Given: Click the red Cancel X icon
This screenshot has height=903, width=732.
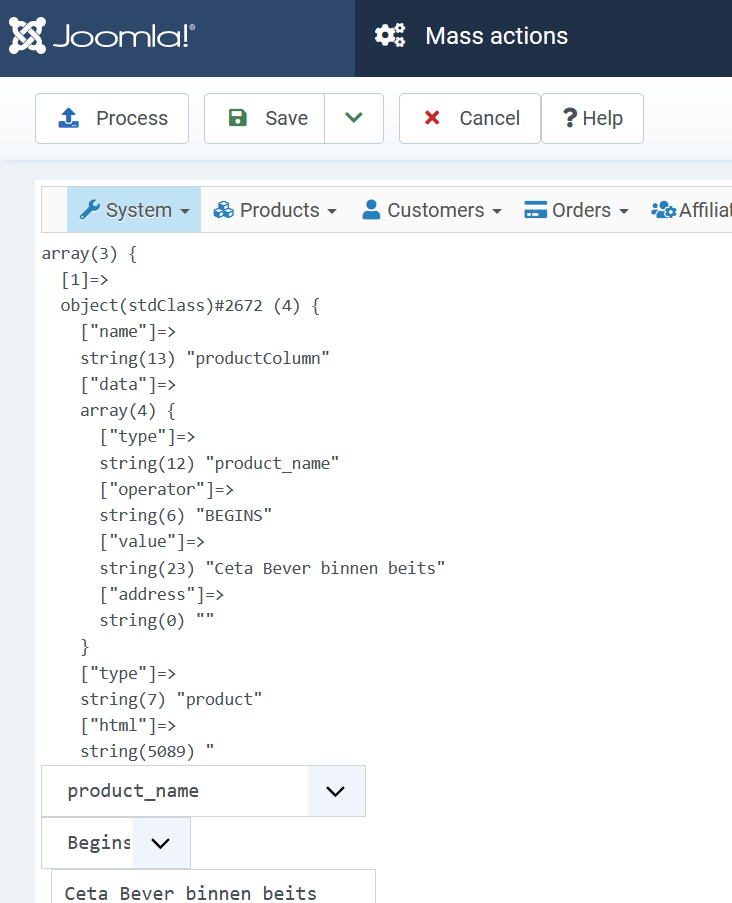Looking at the screenshot, I should tap(432, 118).
